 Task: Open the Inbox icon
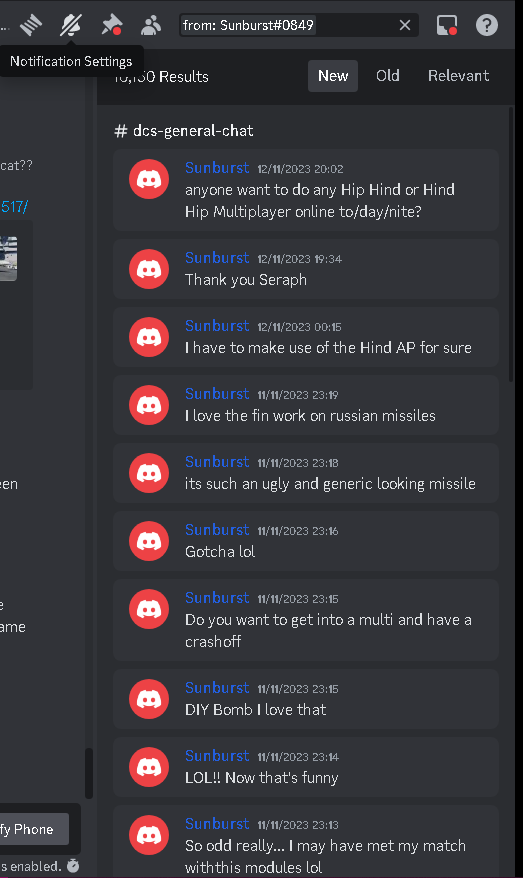coord(446,25)
